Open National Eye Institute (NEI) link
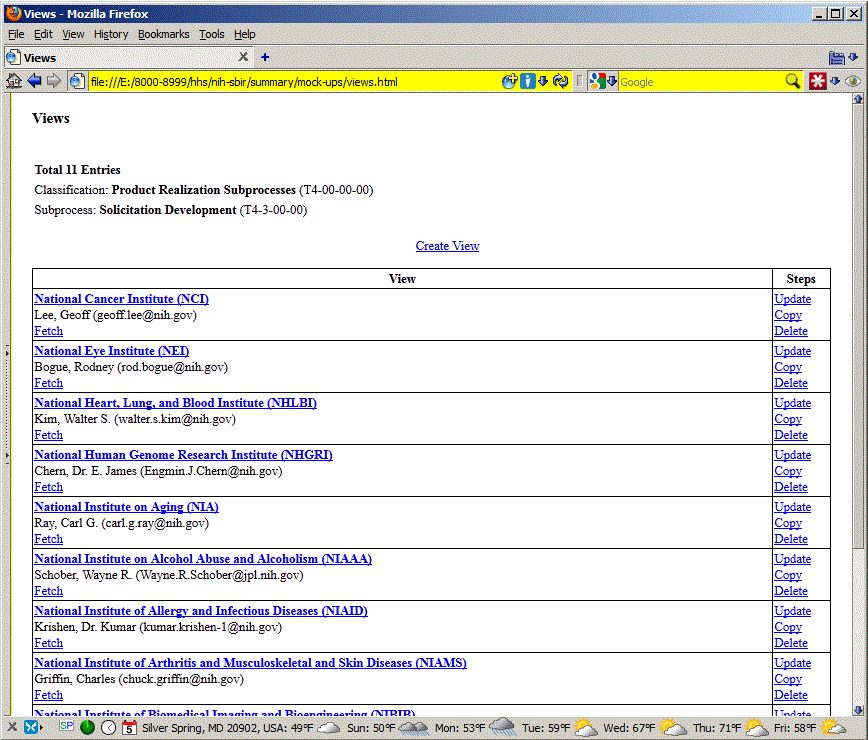Screen dimensions: 868x740 point(111,351)
